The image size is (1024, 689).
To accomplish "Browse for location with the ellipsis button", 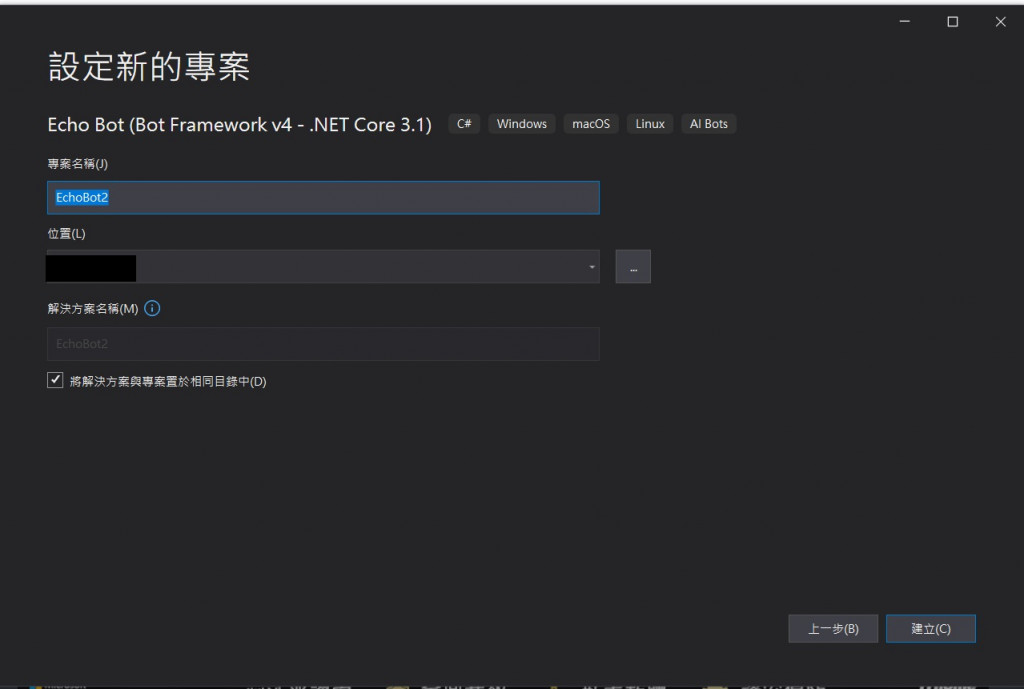I will coord(633,267).
